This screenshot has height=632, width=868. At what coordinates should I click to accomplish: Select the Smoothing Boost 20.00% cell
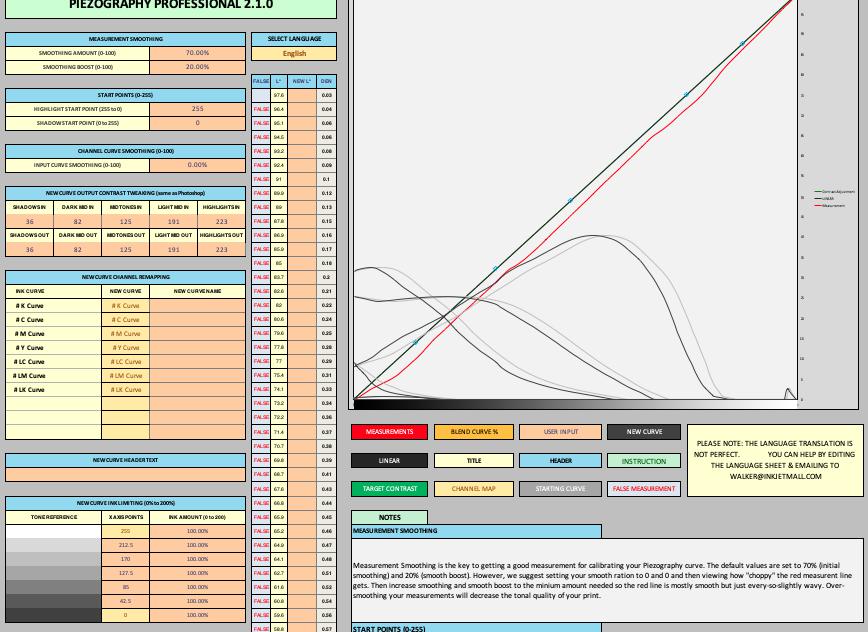click(x=197, y=67)
